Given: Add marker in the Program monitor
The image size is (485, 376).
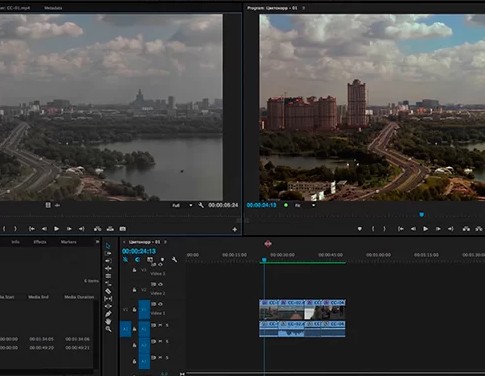Looking at the screenshot, I should point(360,229).
